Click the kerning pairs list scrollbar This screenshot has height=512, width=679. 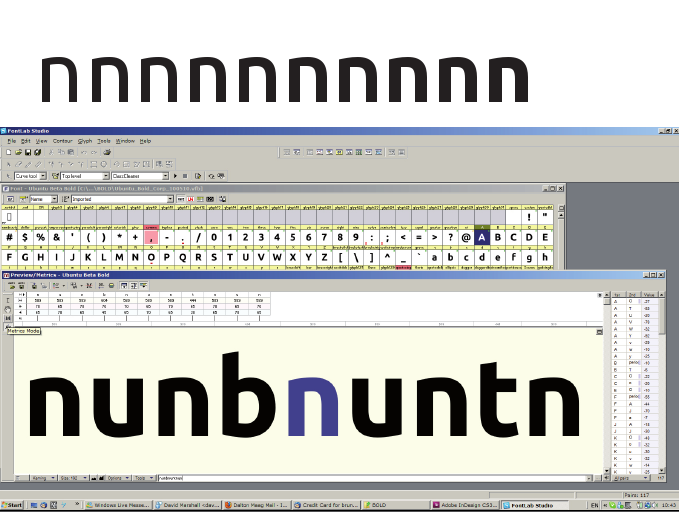[662, 383]
